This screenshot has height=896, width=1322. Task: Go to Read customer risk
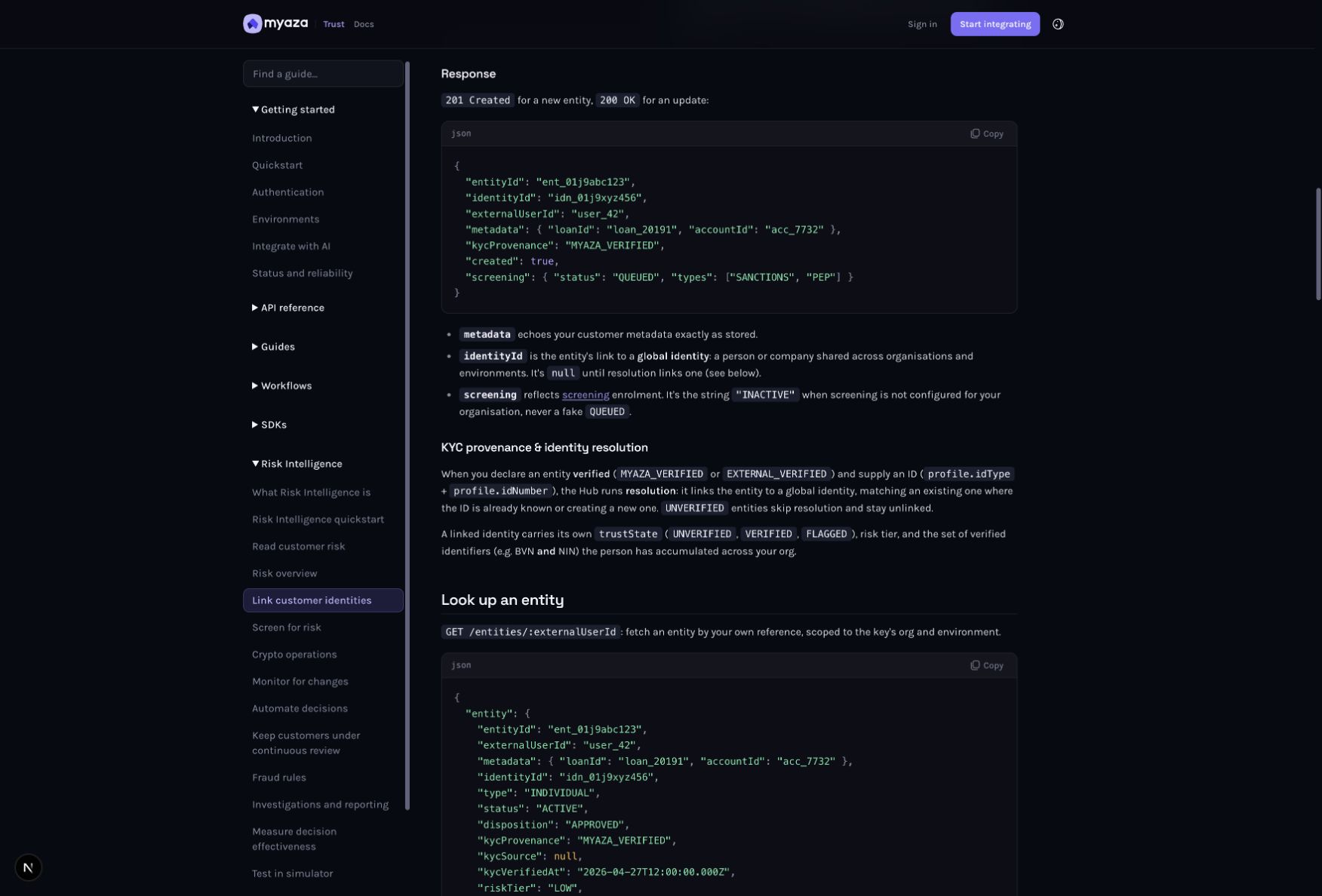299,547
